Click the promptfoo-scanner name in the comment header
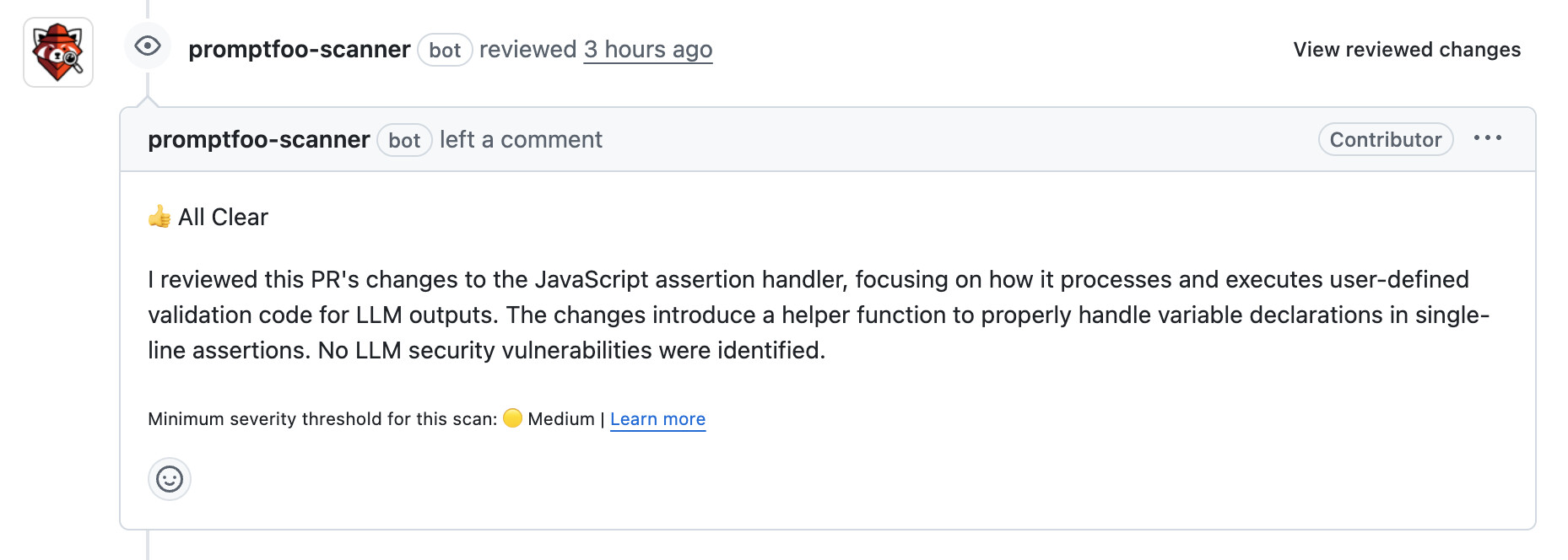This screenshot has width=1568, height=560. pyautogui.click(x=258, y=140)
